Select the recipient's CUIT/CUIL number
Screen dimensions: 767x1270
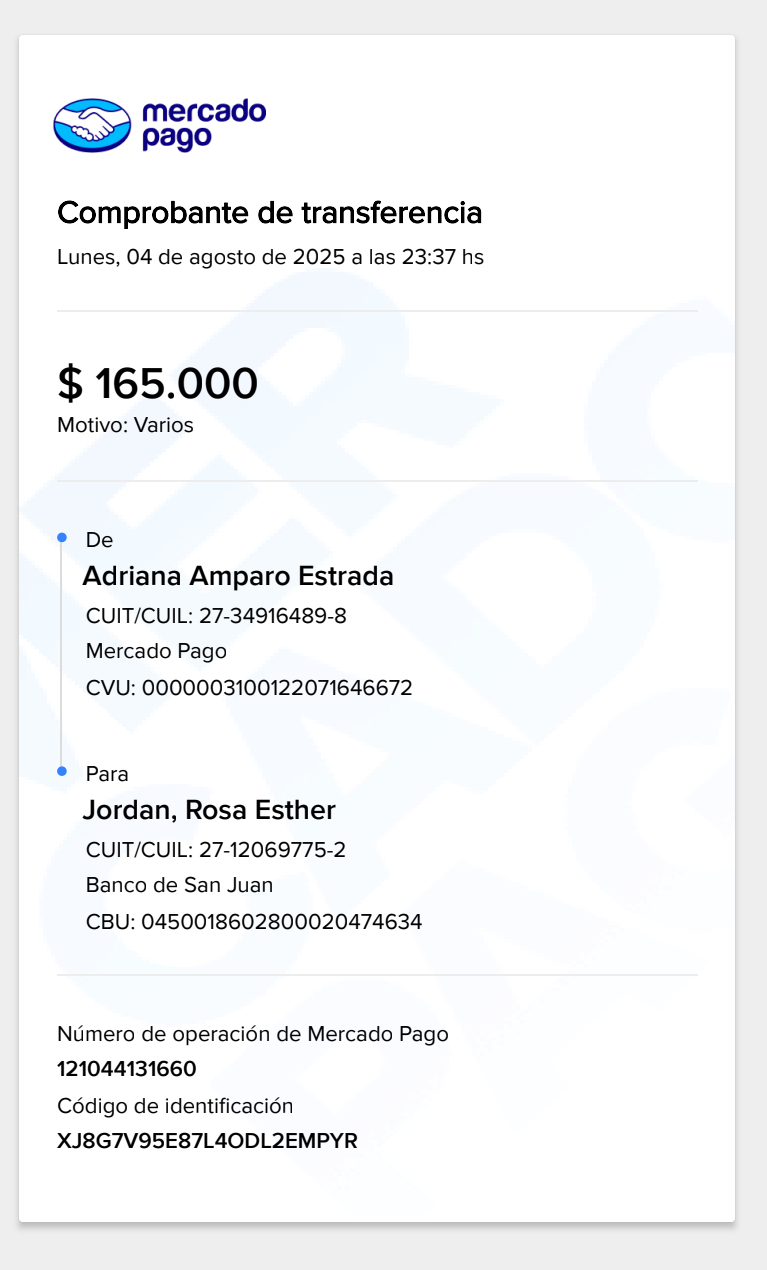coord(272,850)
